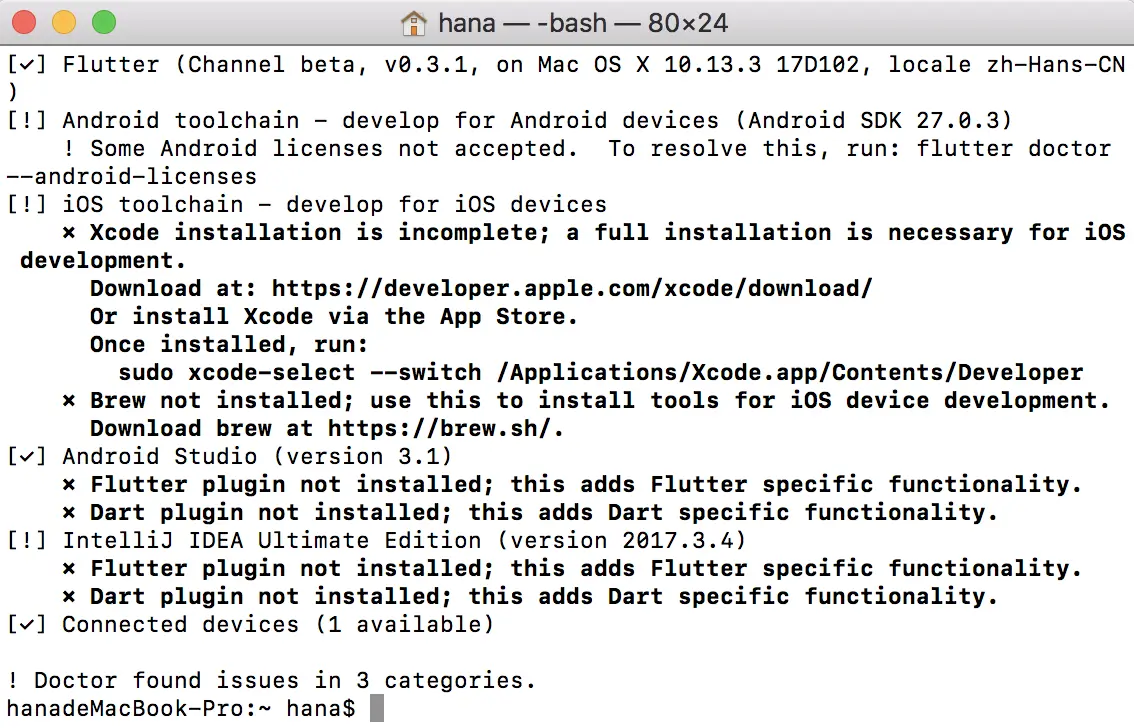Click the warning box beside IntelliJ IDEA
Viewport: 1134px width, 728px height.
tap(27, 541)
